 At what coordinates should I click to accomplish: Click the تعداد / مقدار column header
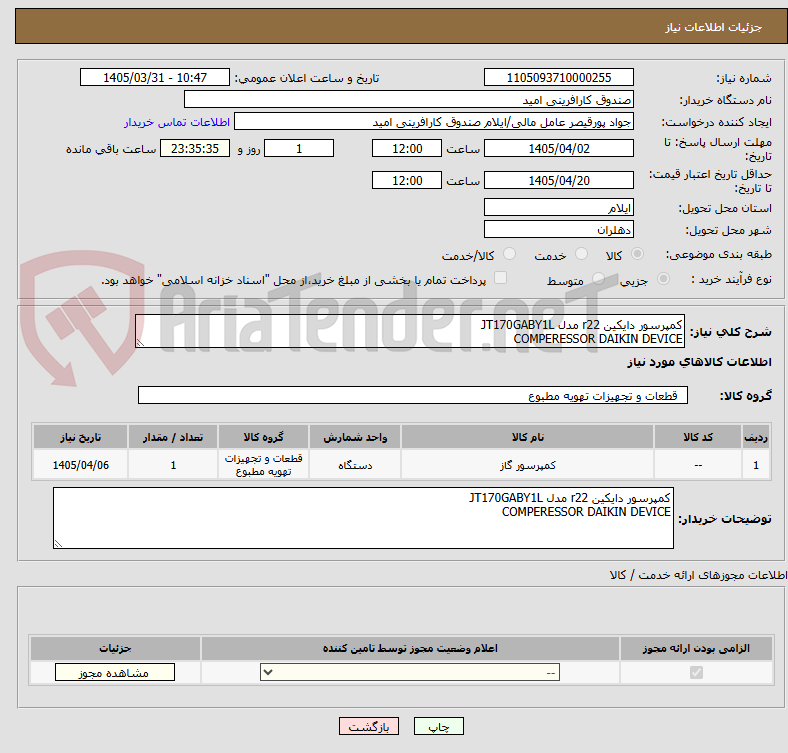(x=173, y=437)
